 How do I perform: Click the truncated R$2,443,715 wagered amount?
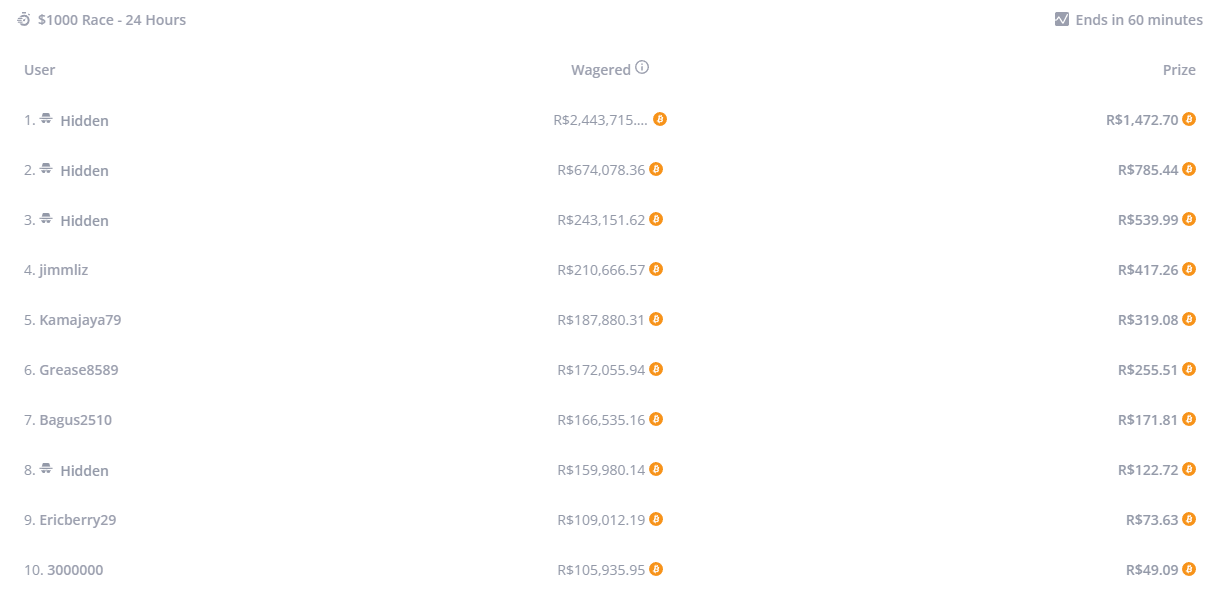[x=600, y=120]
